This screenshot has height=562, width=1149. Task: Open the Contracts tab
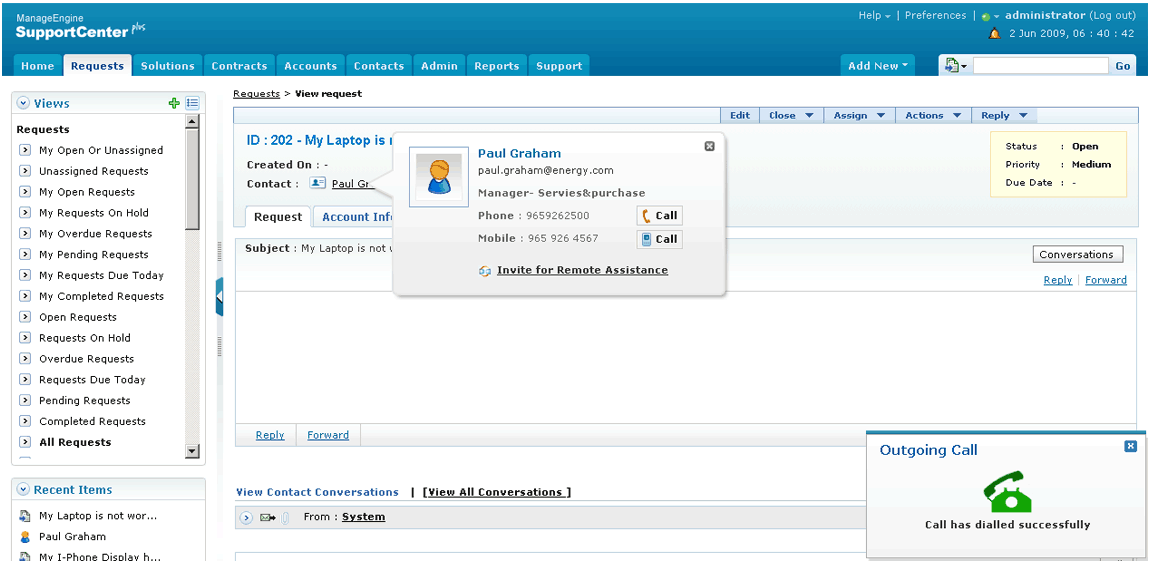pos(239,66)
